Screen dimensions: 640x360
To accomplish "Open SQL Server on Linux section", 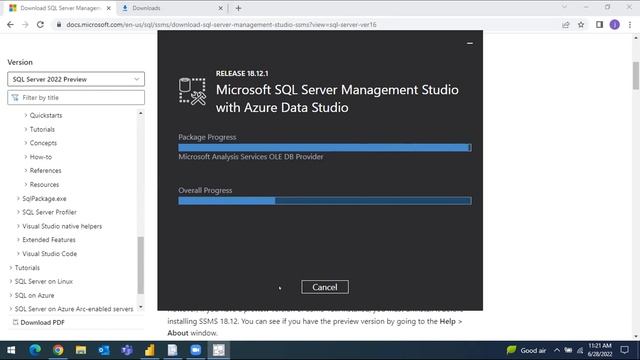I will (x=44, y=281).
